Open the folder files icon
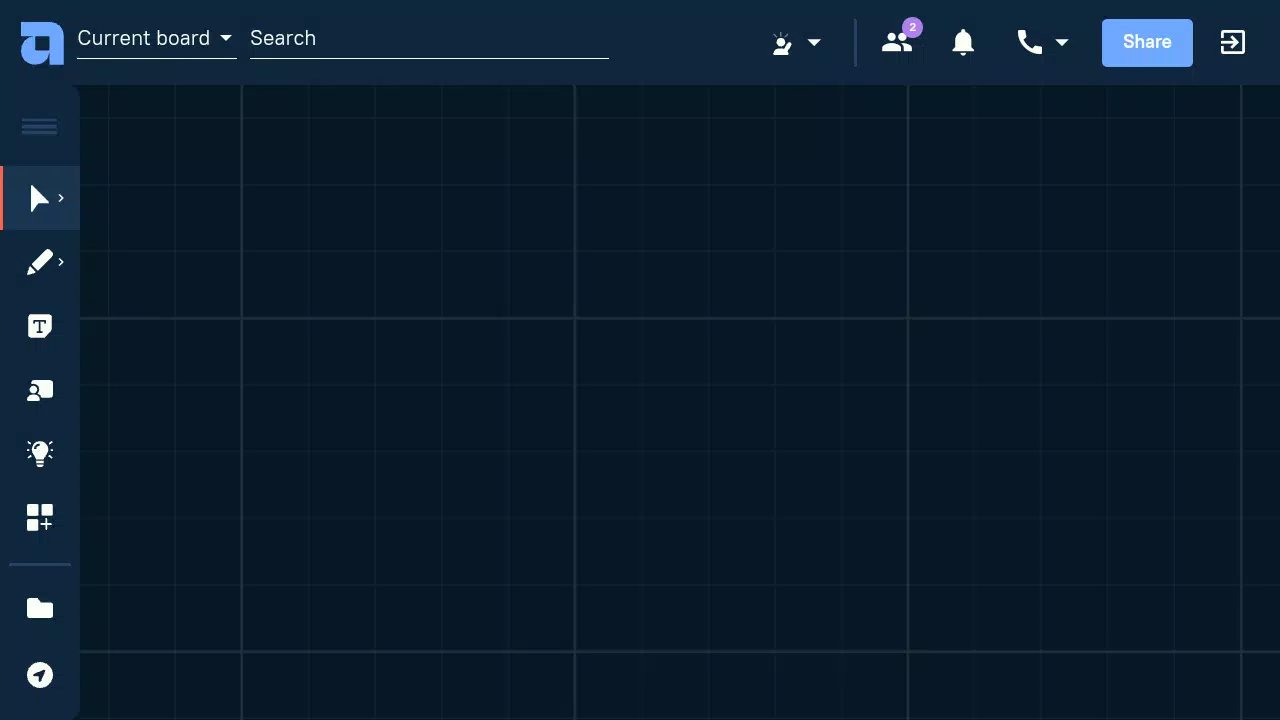The image size is (1280, 720). point(40,608)
